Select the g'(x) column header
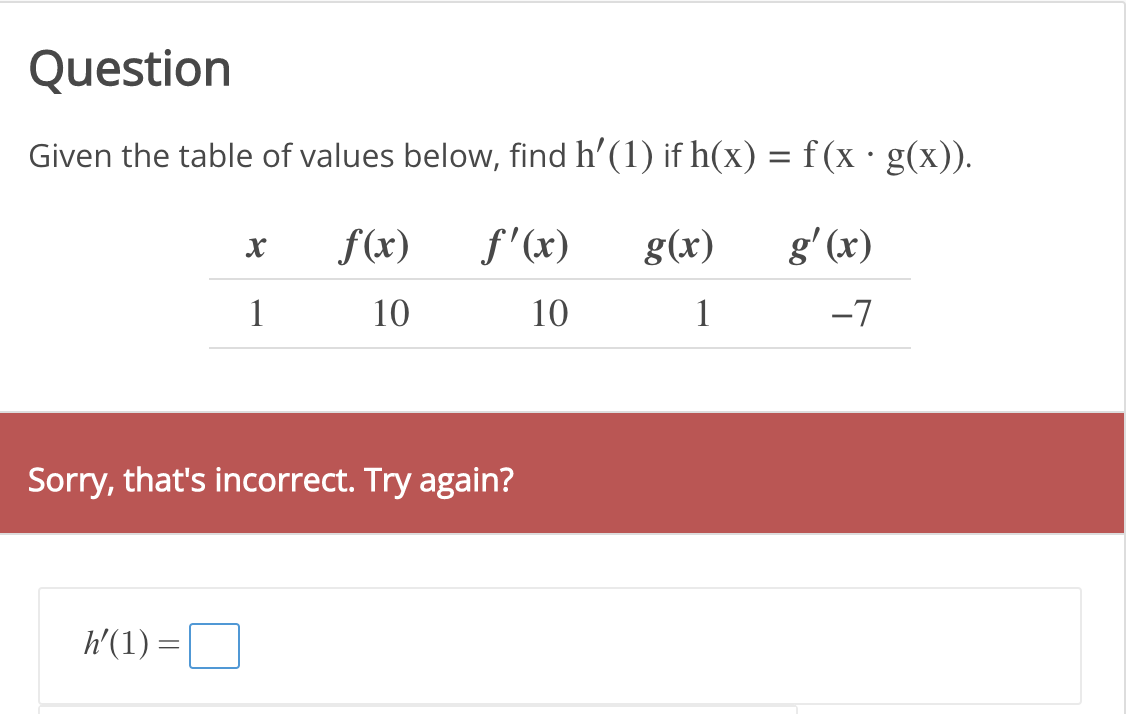This screenshot has width=1128, height=714. pyautogui.click(x=829, y=245)
